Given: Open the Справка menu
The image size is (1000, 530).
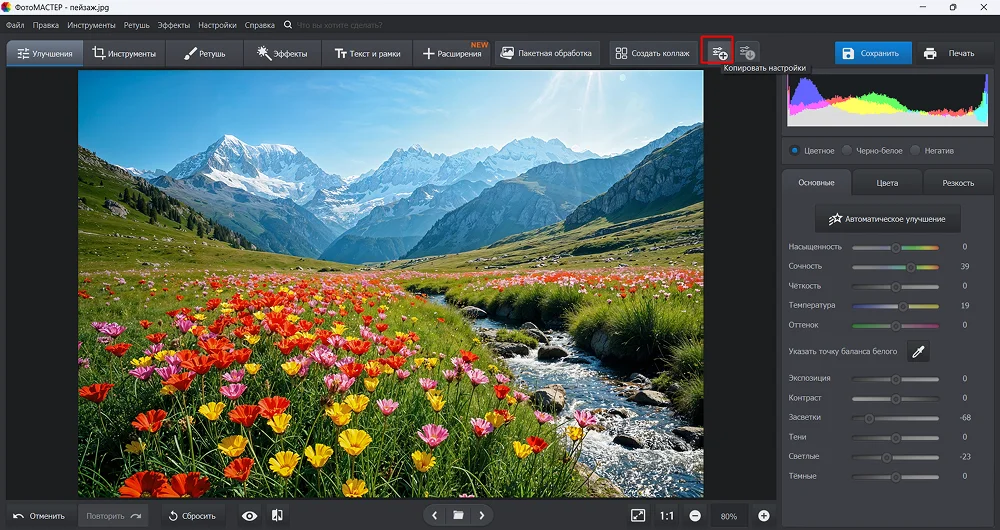Looking at the screenshot, I should [x=260, y=25].
